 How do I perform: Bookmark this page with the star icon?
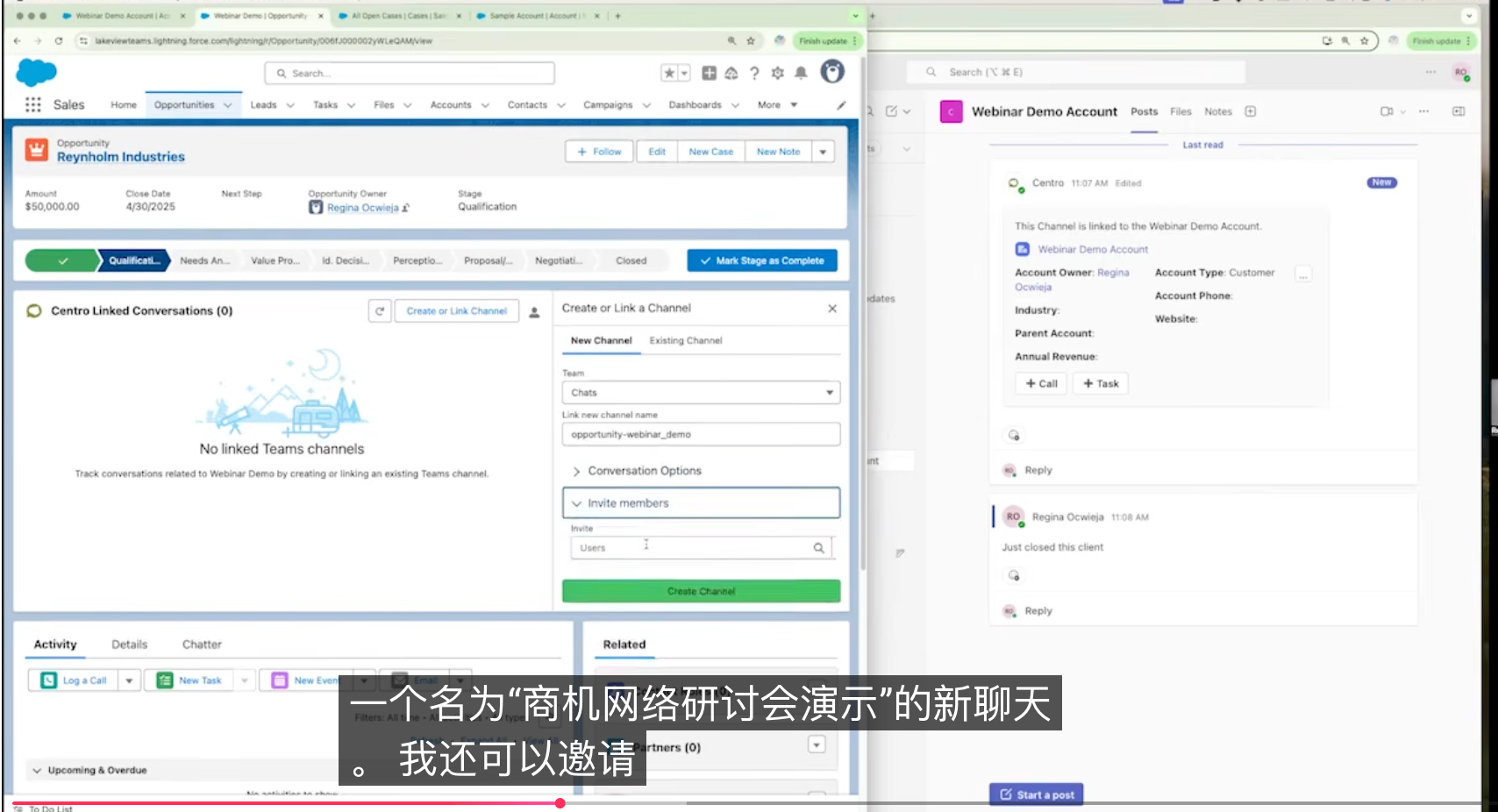[751, 40]
